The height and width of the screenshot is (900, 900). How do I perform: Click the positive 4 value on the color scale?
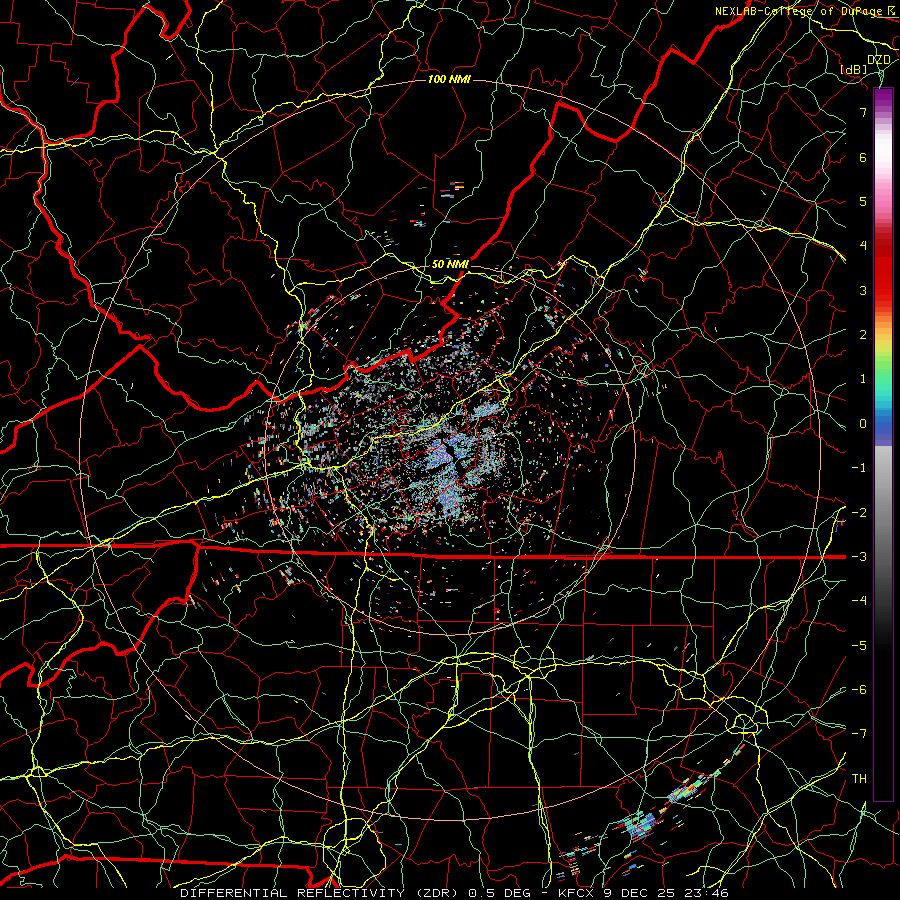tap(863, 246)
